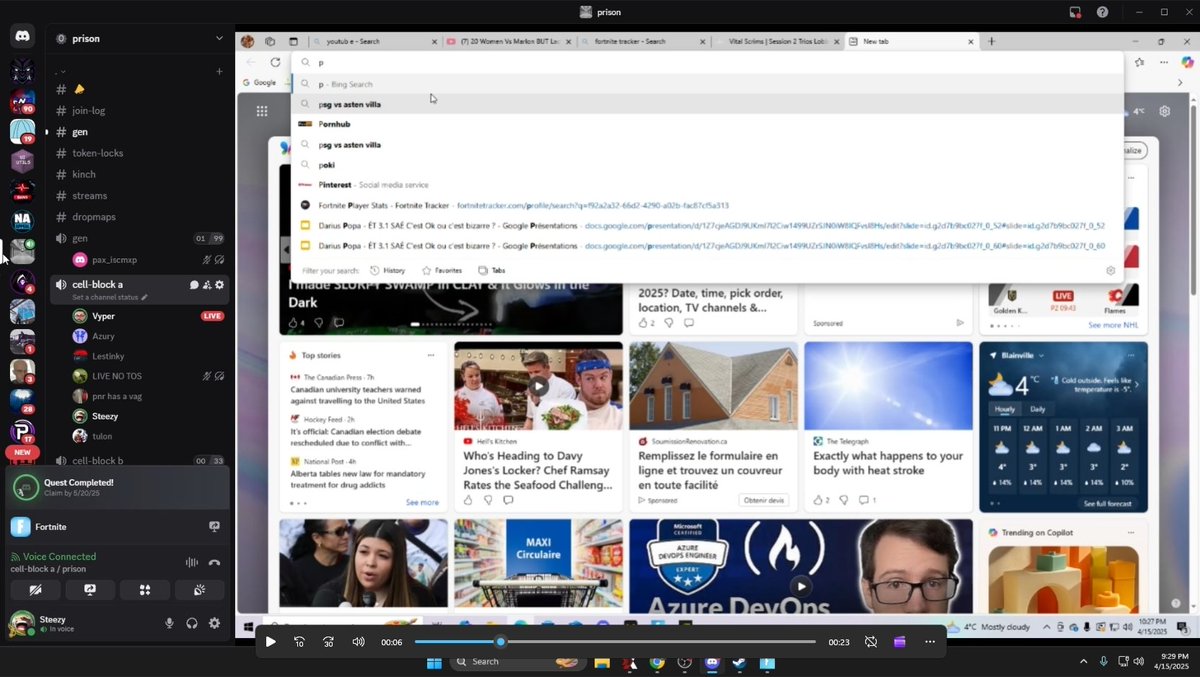This screenshot has width=1200, height=677.
Task: Skip back 10 seconds
Action: (299, 642)
